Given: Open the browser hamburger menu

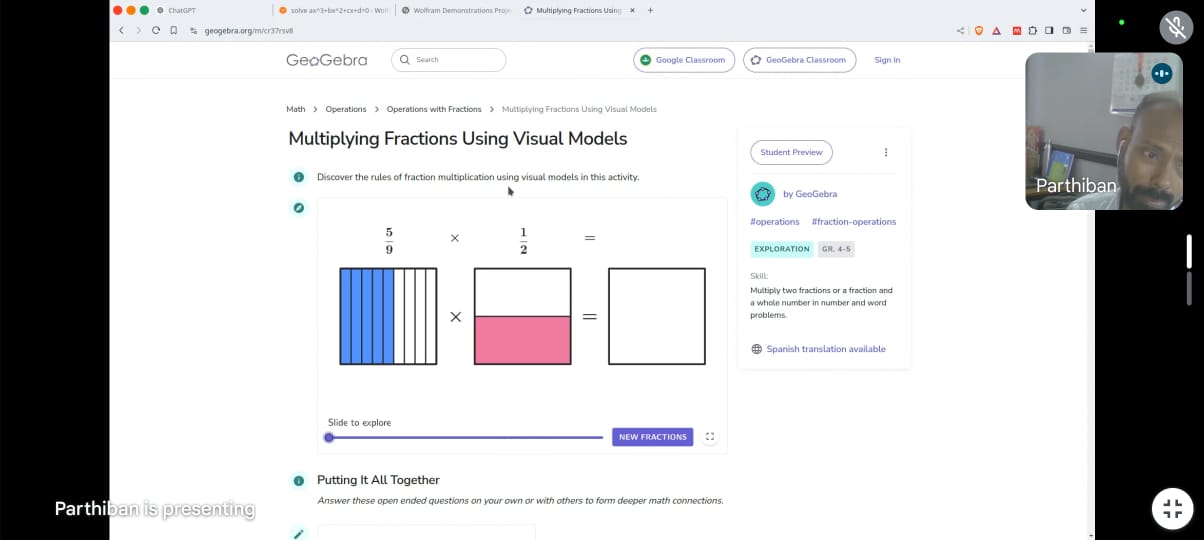Looking at the screenshot, I should [x=1083, y=30].
